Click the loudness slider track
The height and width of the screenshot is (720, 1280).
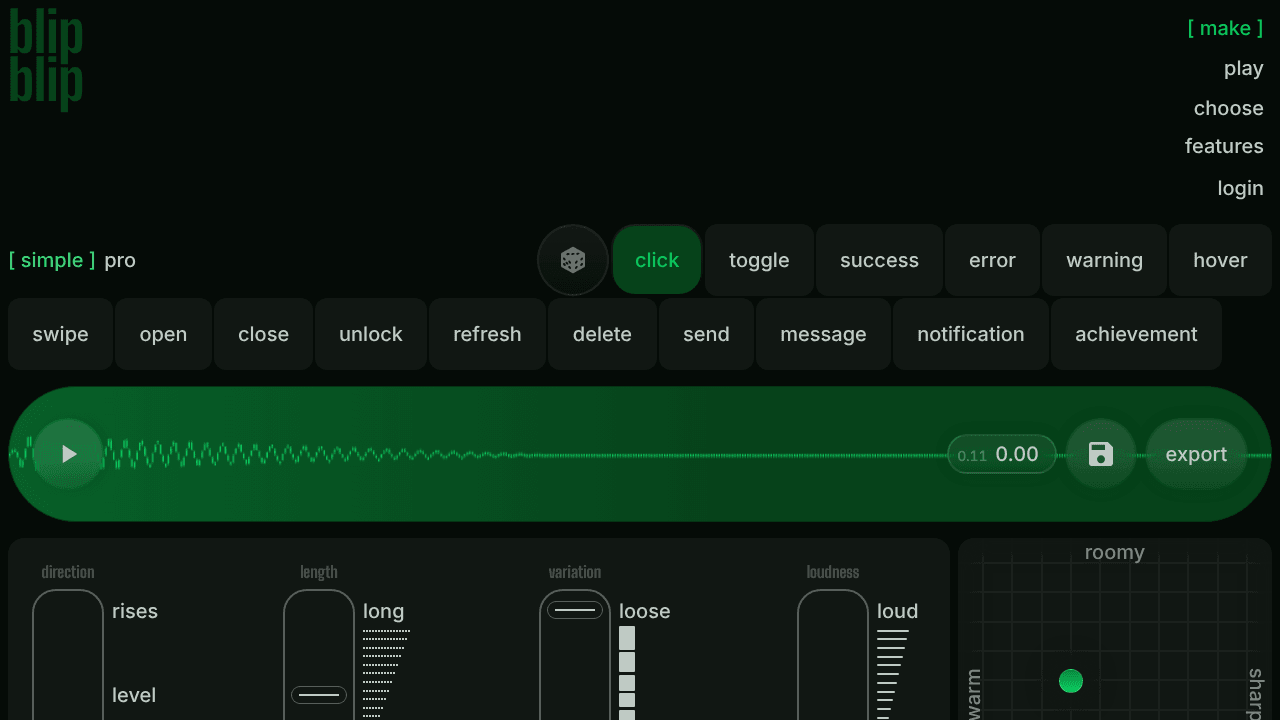click(x=833, y=655)
